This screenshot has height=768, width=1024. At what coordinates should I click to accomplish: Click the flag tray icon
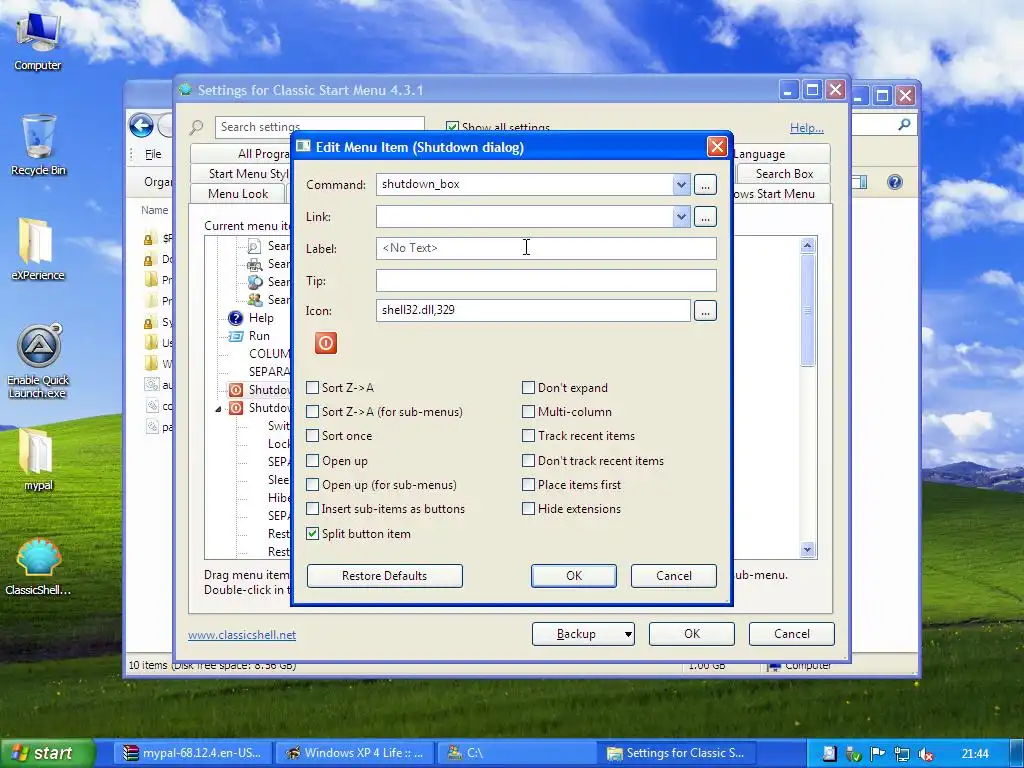click(877, 754)
